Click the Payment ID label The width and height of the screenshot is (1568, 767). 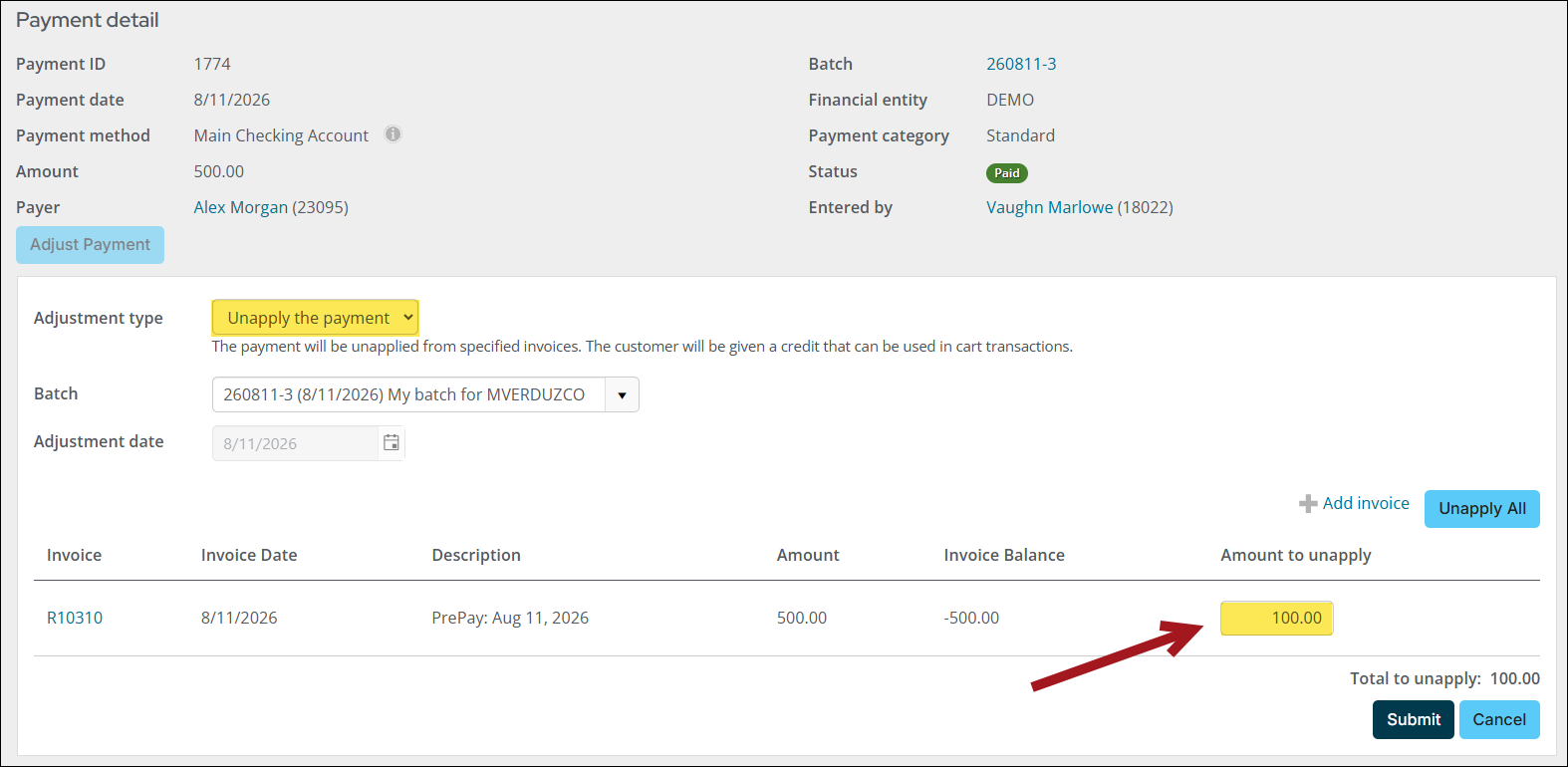pos(61,64)
